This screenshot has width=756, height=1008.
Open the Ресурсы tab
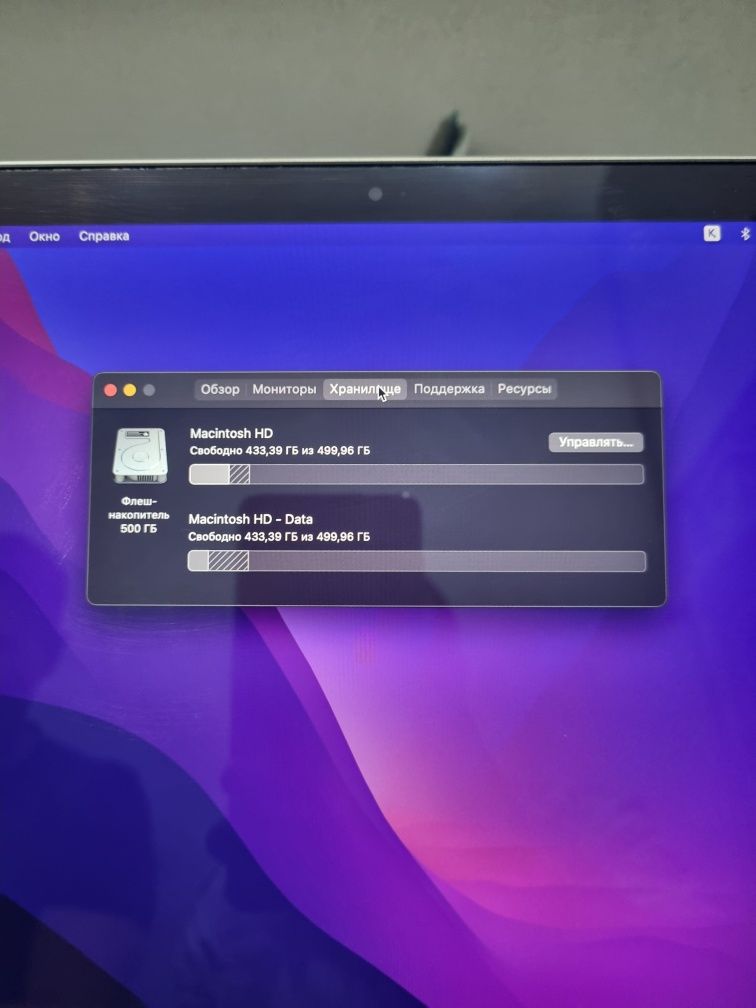click(x=524, y=389)
